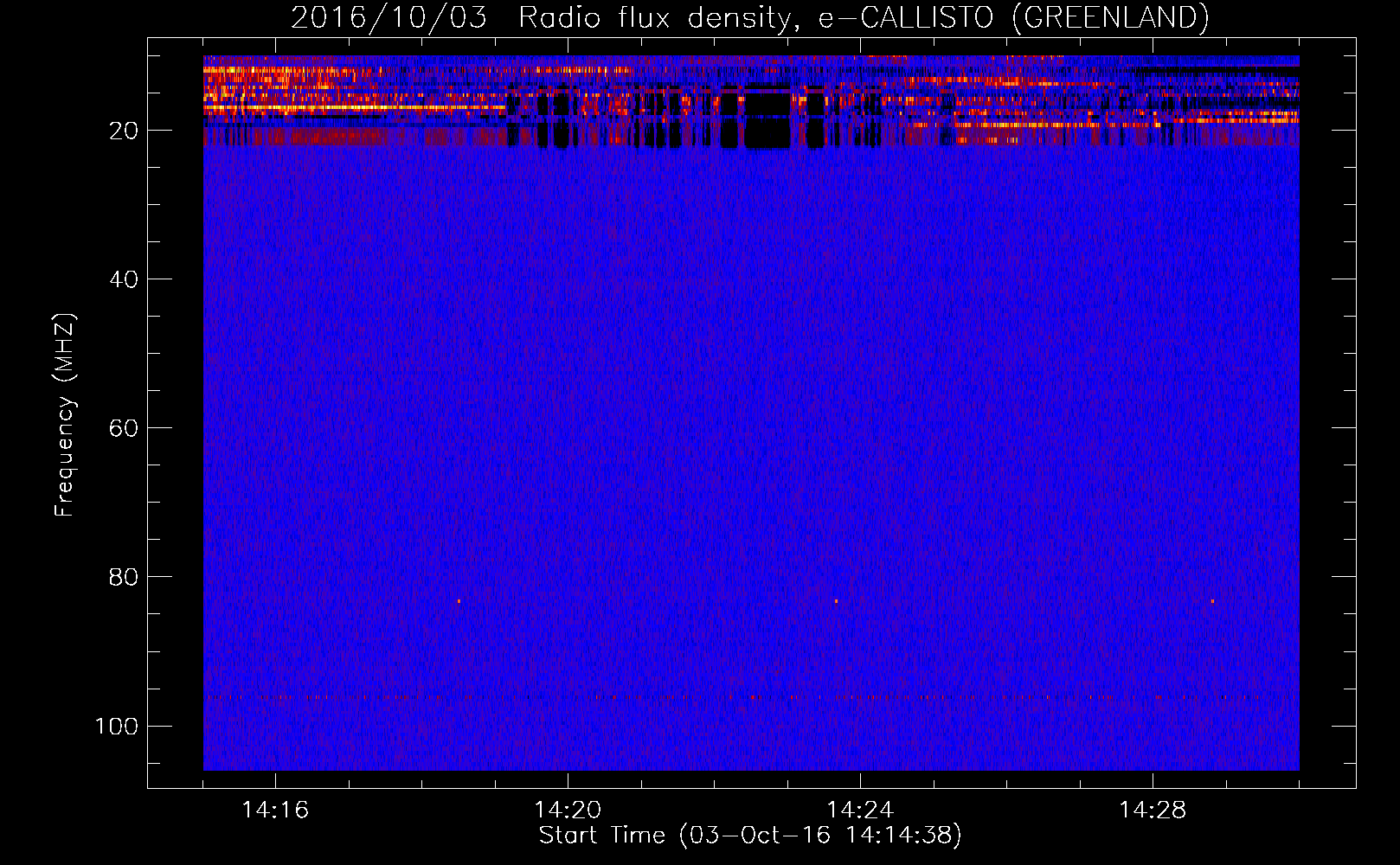Click the 14:24 time tick label
The height and width of the screenshot is (865, 1400).
pos(860,811)
